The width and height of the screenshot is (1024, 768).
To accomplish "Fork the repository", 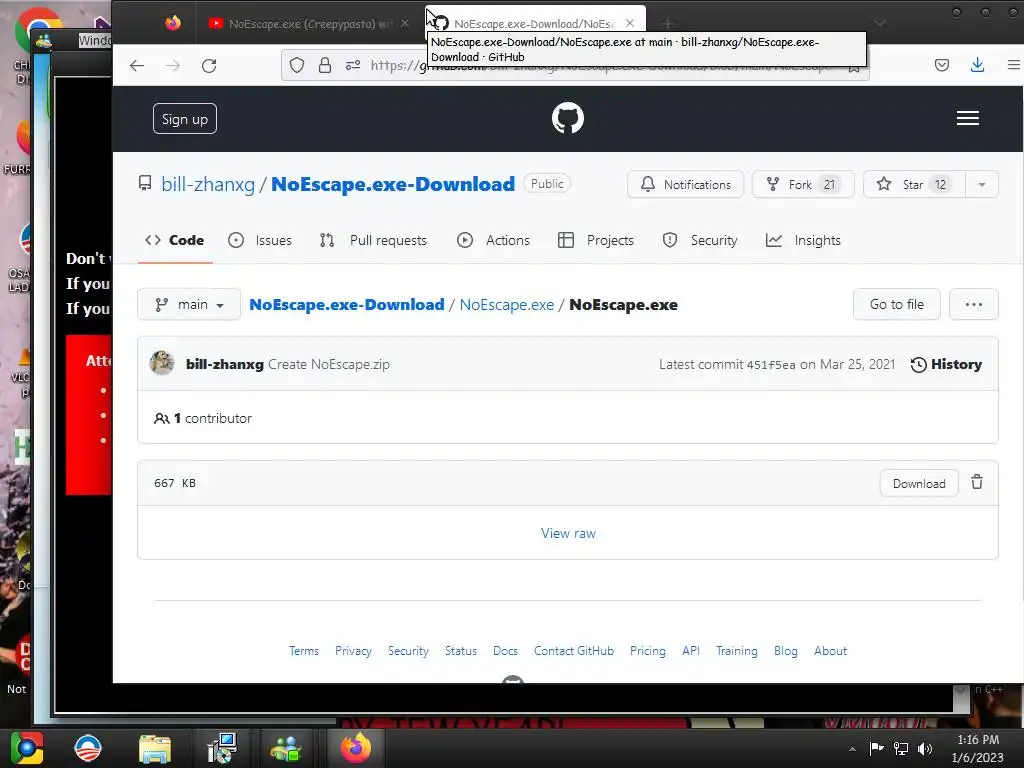I will (x=803, y=184).
